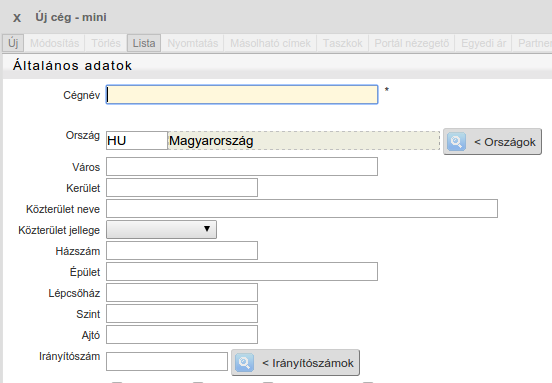The height and width of the screenshot is (383, 552).
Task: Click the Nyomtatás toolbar item
Action: (x=193, y=43)
